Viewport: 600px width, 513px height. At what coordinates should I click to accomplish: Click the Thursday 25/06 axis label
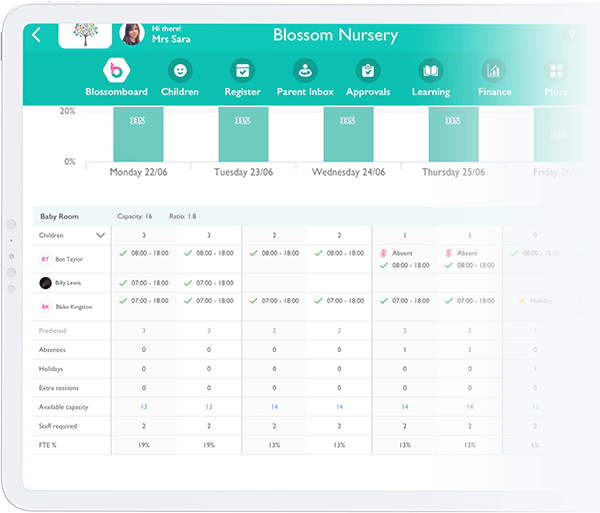tap(453, 172)
